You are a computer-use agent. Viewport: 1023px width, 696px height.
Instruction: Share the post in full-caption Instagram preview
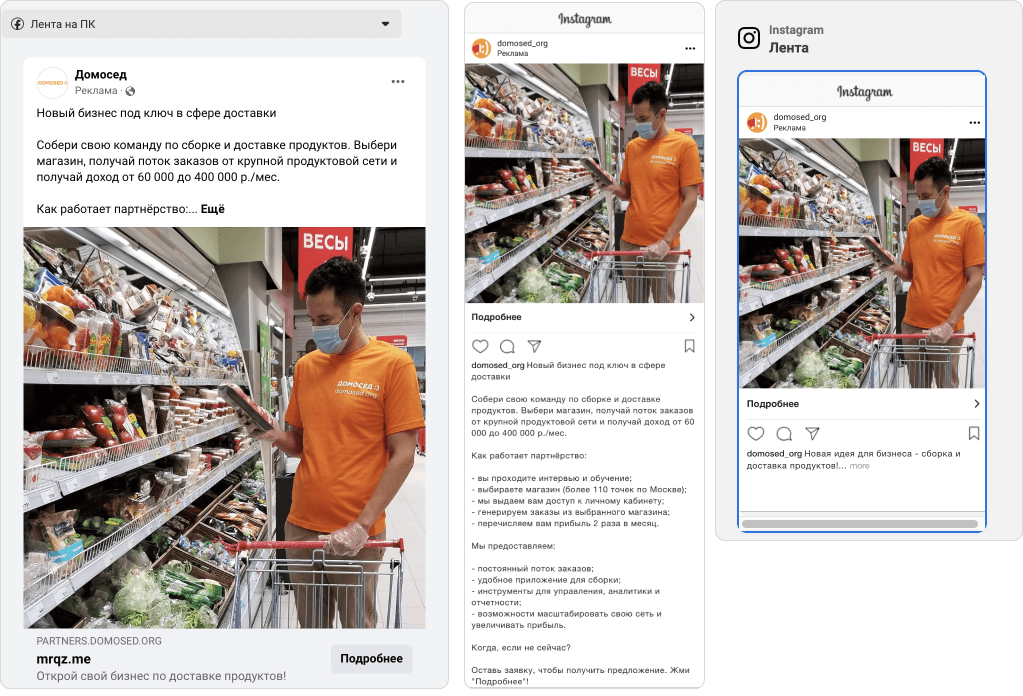pyautogui.click(x=534, y=346)
